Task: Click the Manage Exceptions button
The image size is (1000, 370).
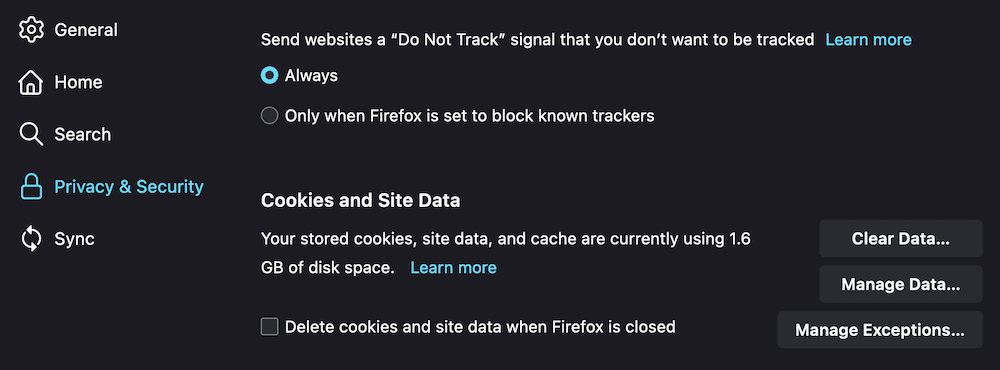Action: [x=879, y=330]
